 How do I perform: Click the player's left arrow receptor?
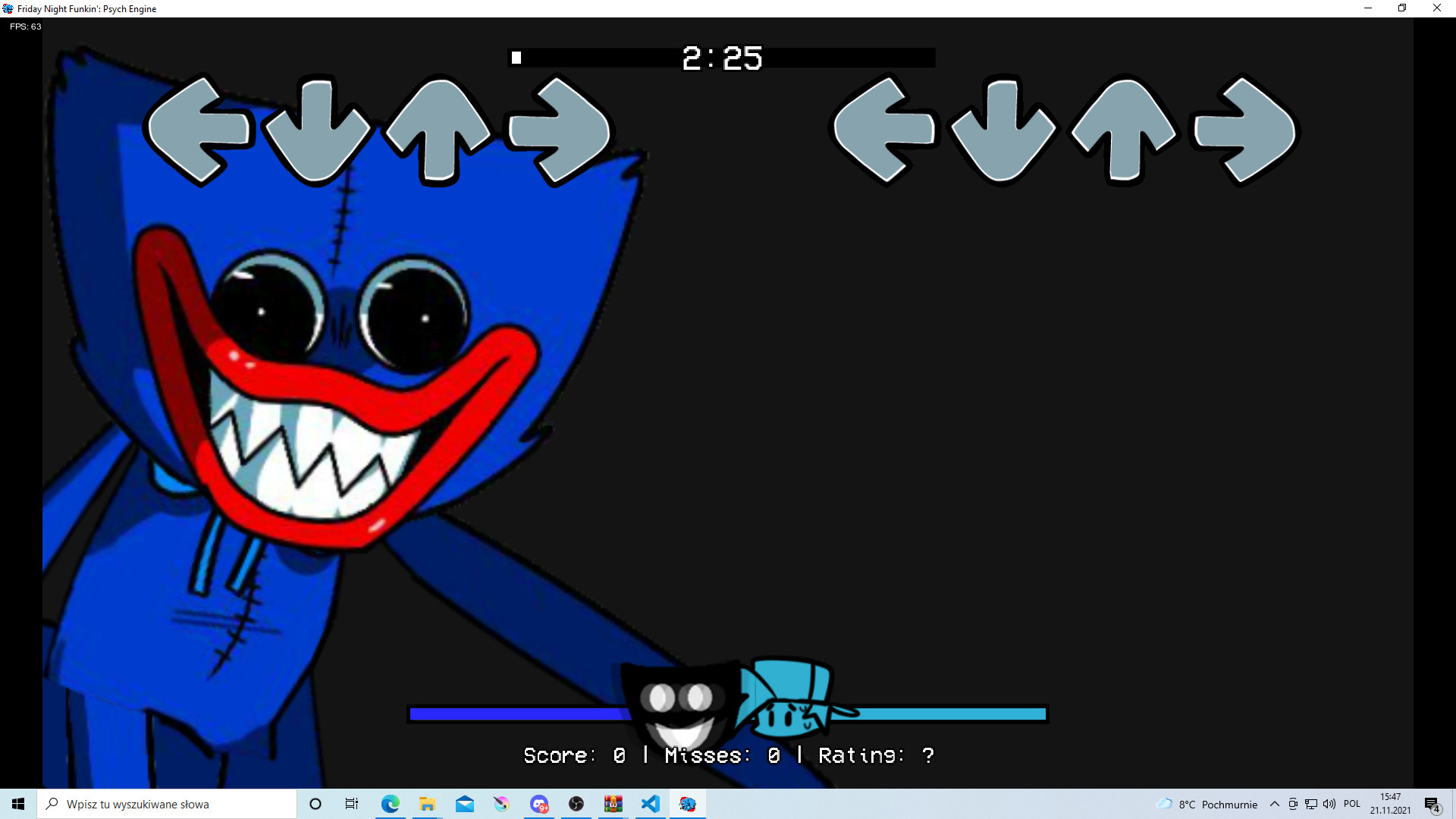coord(883,130)
